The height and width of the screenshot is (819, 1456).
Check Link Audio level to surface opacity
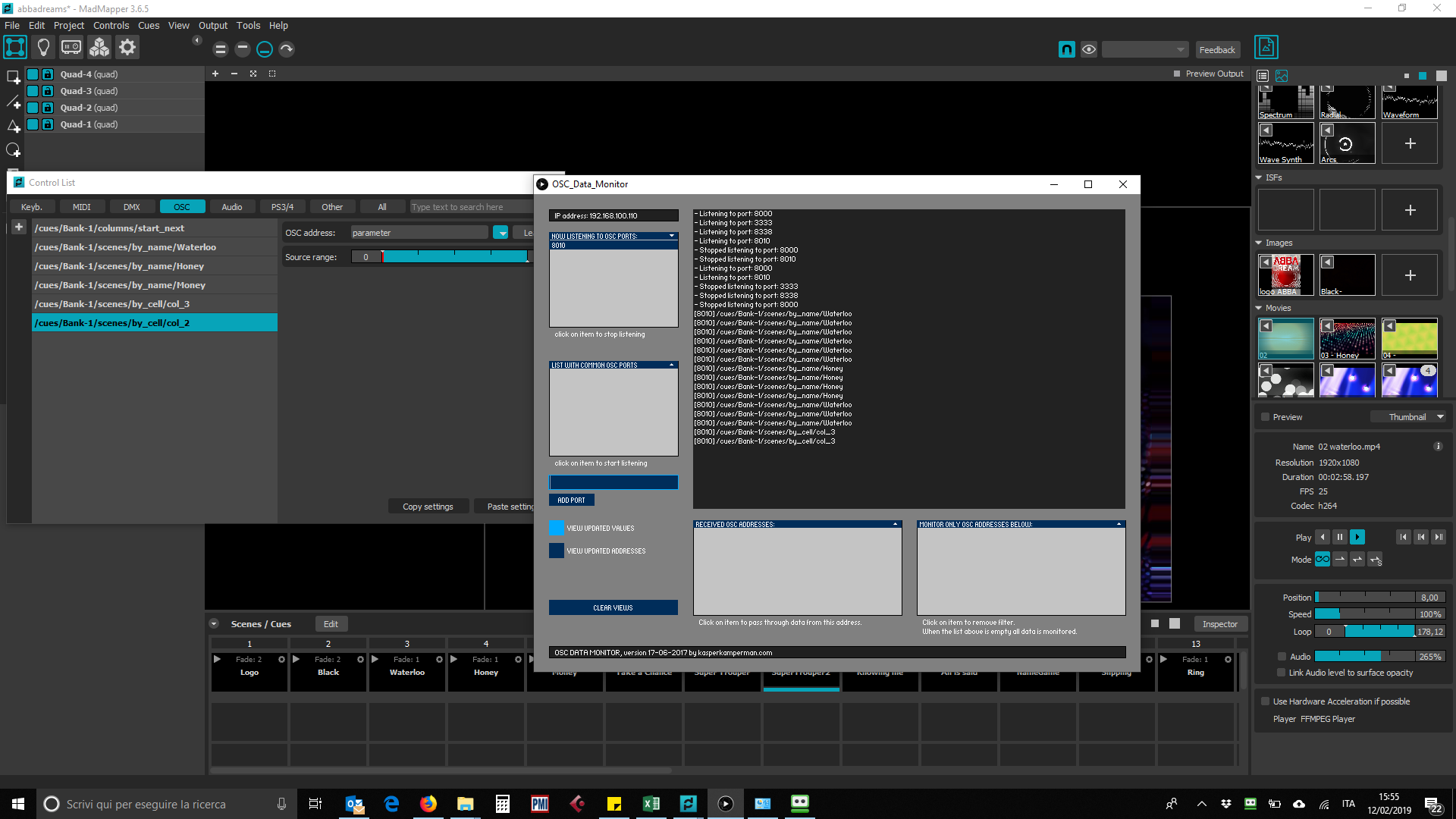click(x=1282, y=673)
